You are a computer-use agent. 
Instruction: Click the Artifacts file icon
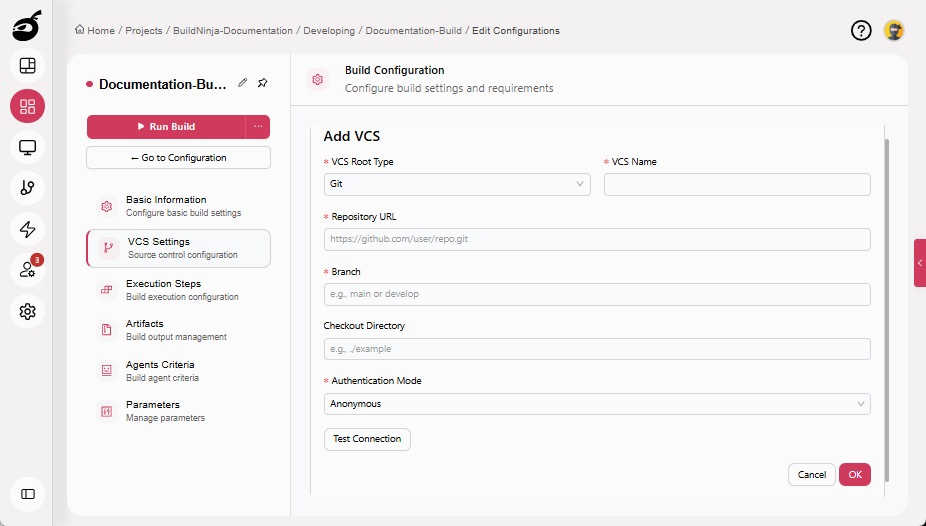(107, 330)
